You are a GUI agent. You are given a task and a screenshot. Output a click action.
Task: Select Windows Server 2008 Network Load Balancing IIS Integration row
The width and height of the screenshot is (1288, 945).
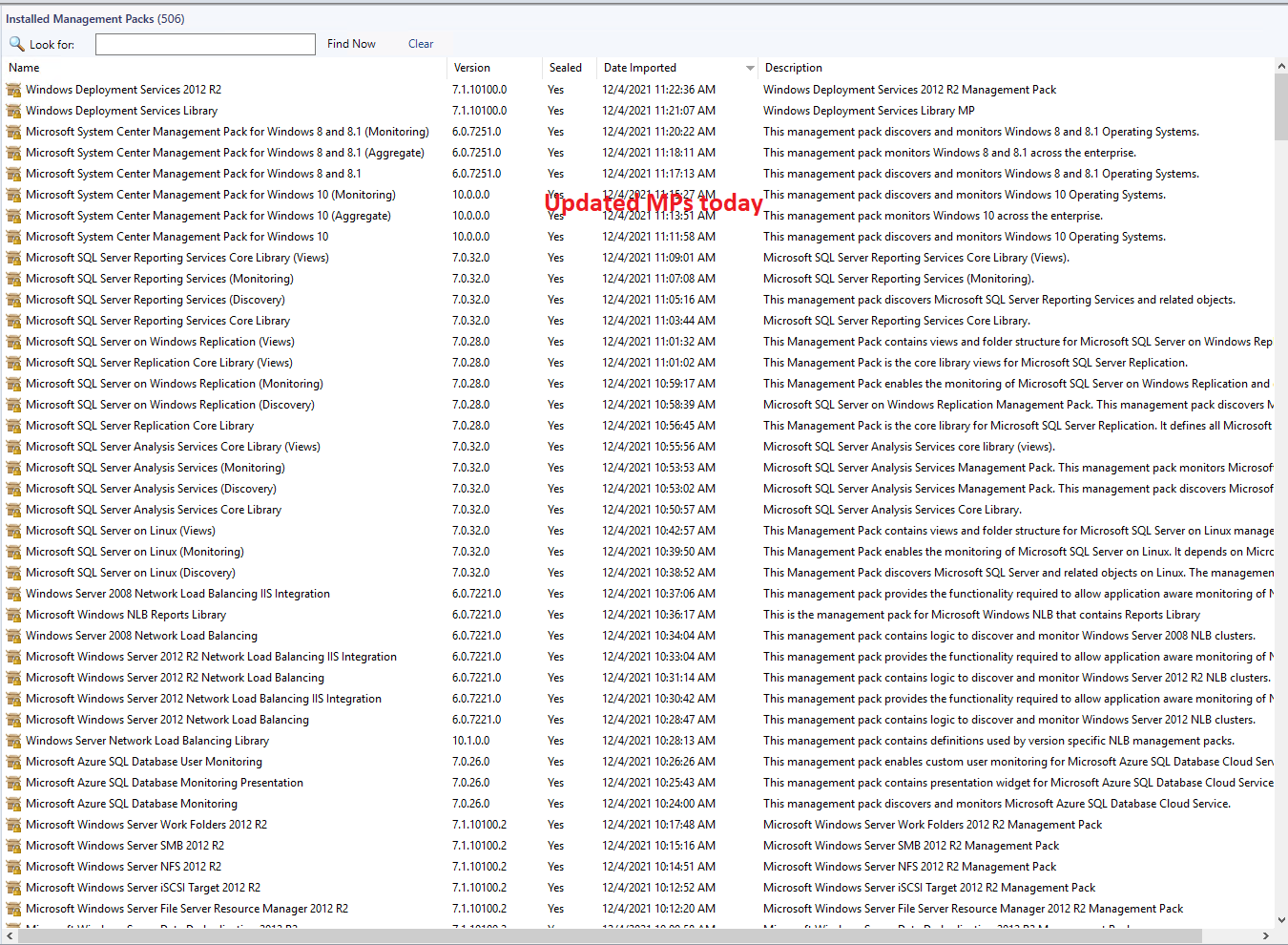(639, 594)
